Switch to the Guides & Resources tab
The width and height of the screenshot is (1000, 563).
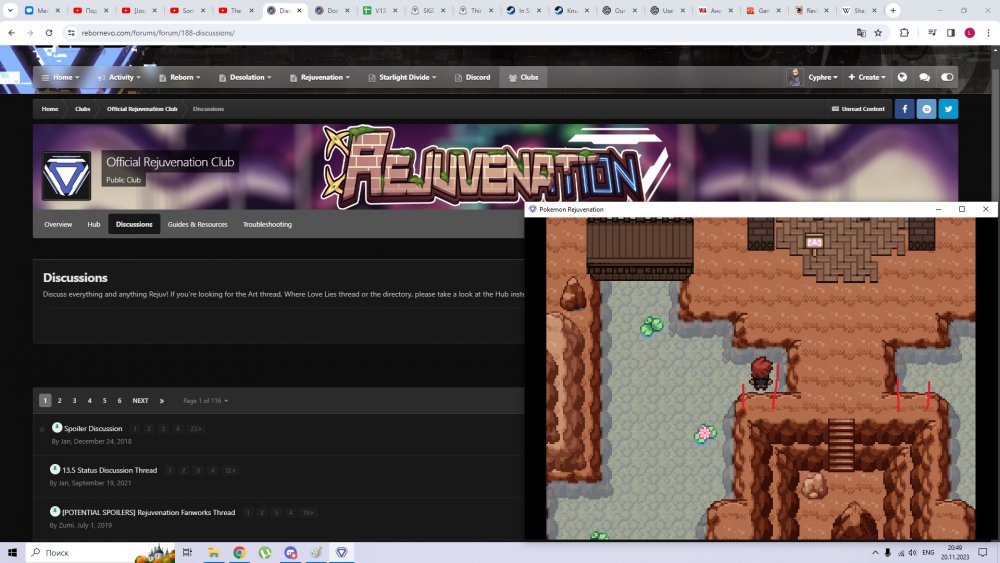(x=197, y=224)
